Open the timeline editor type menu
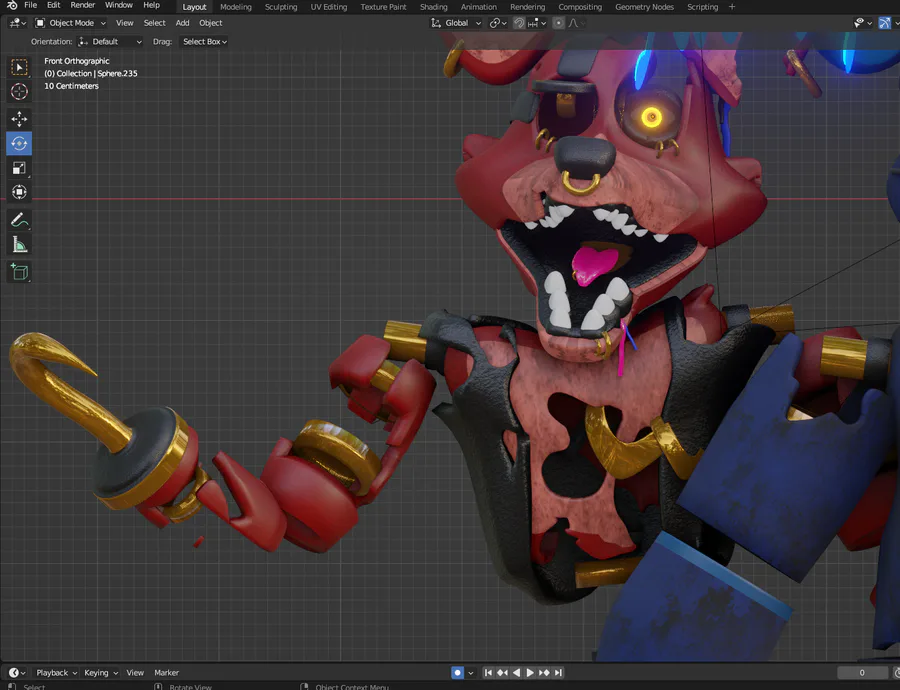This screenshot has width=900, height=690. click(17, 673)
